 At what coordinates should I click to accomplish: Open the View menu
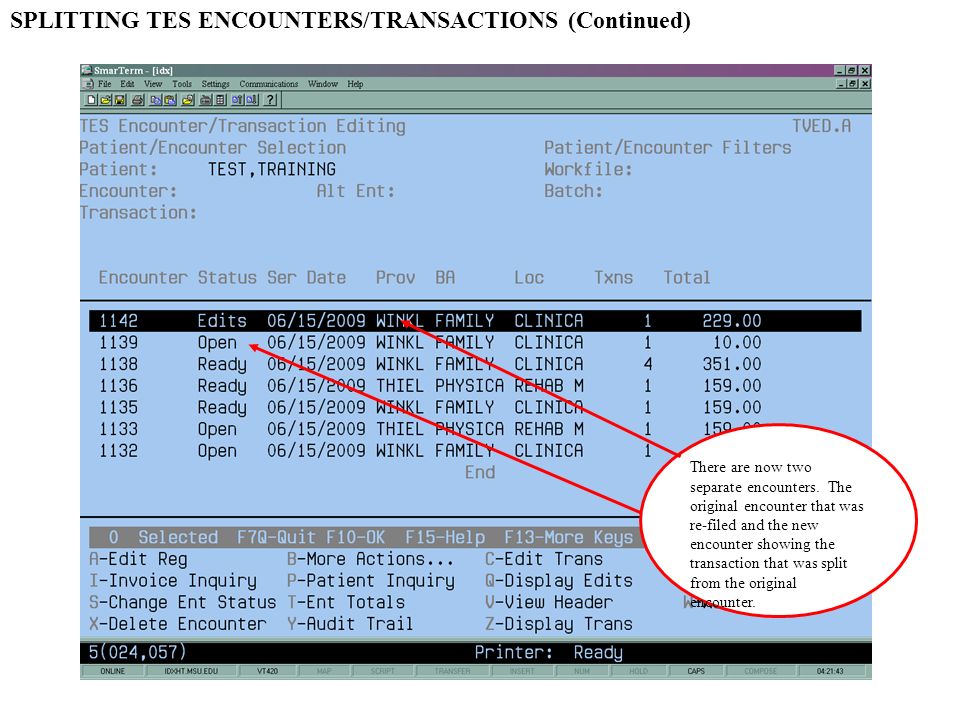[x=153, y=84]
